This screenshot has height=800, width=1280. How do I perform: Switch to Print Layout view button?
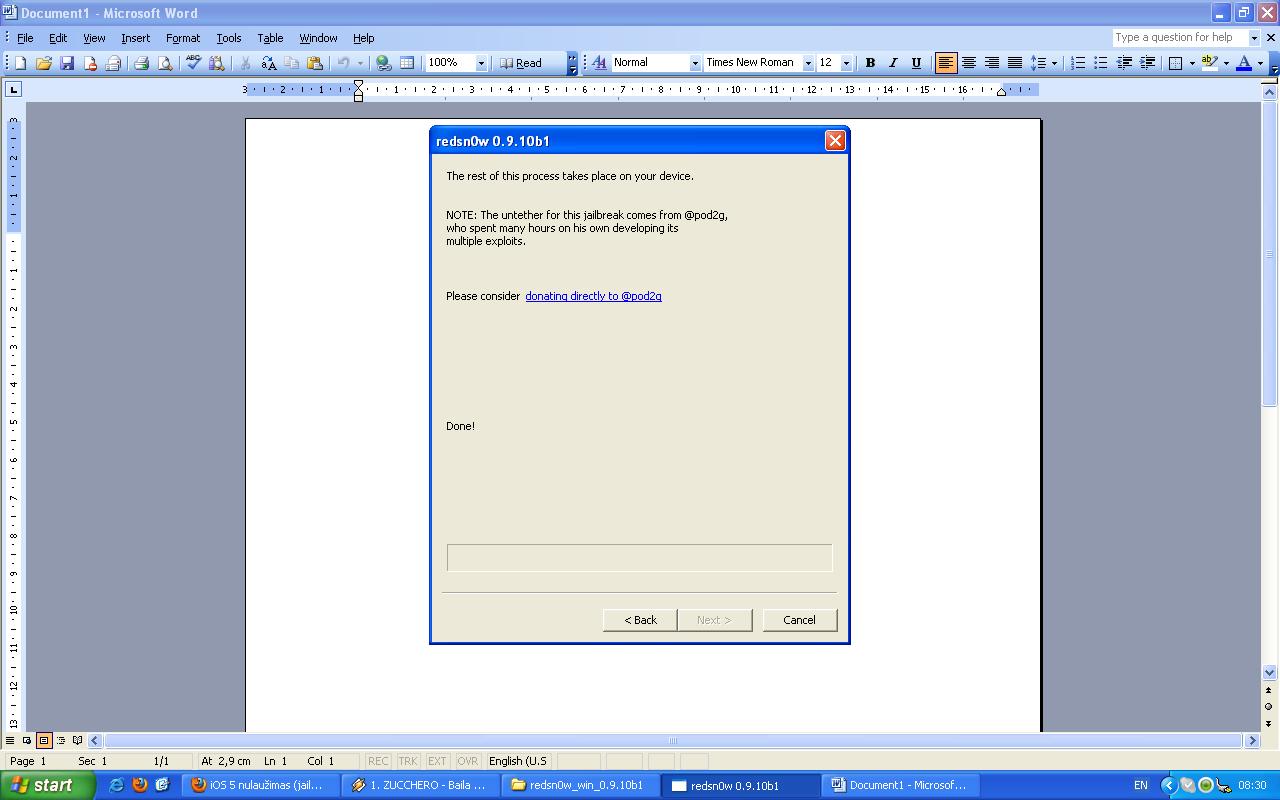(x=44, y=741)
